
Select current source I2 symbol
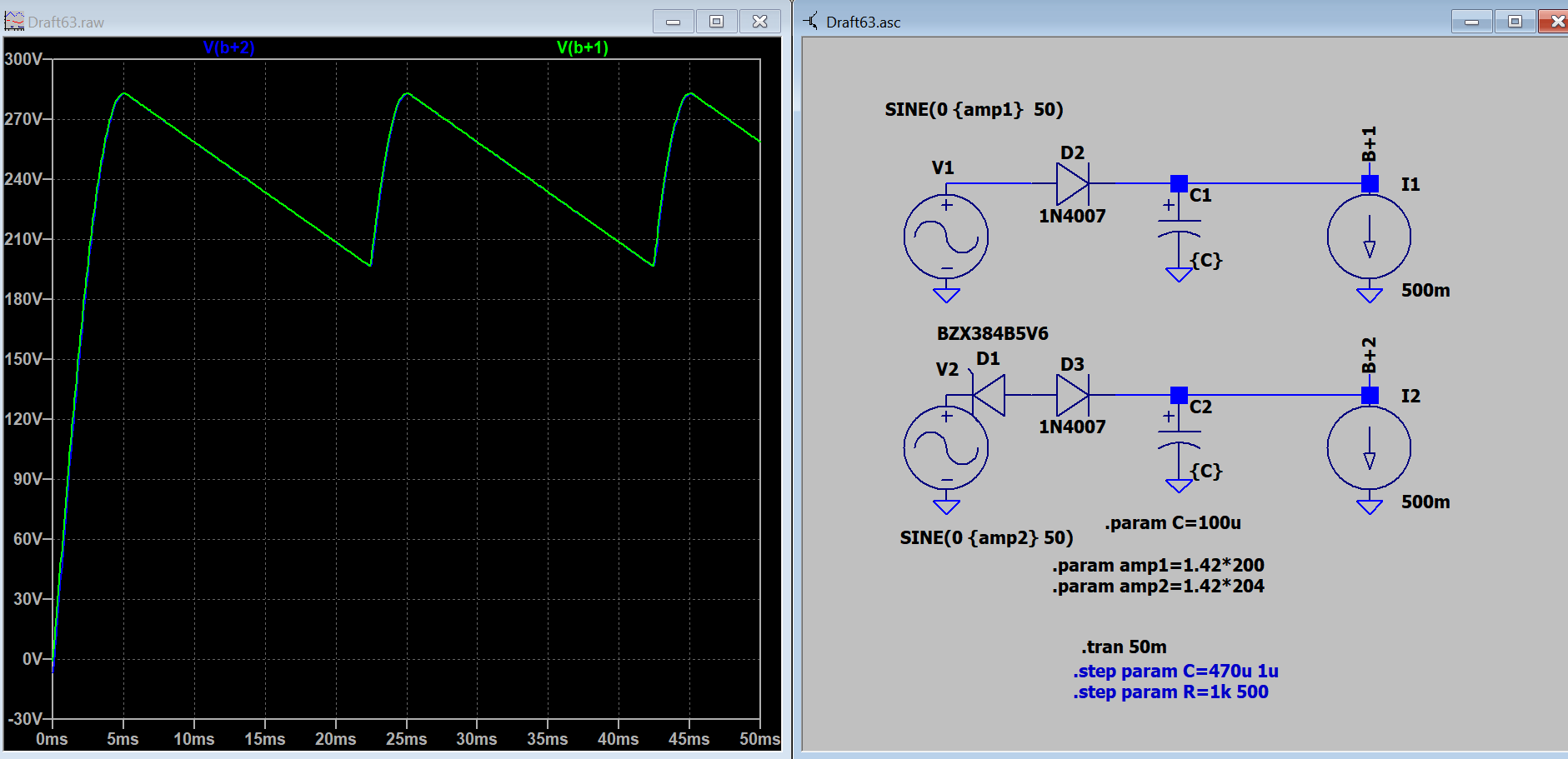coord(1369,447)
